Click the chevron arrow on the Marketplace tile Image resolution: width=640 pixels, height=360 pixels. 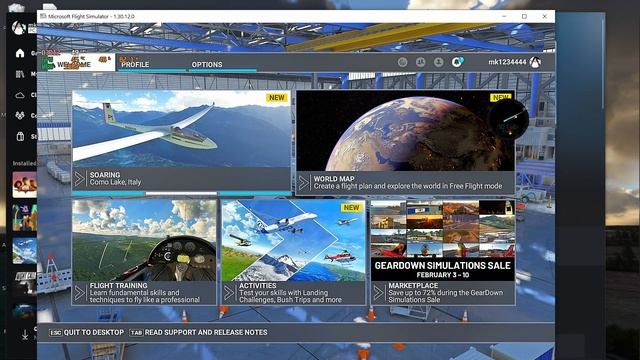coord(378,293)
